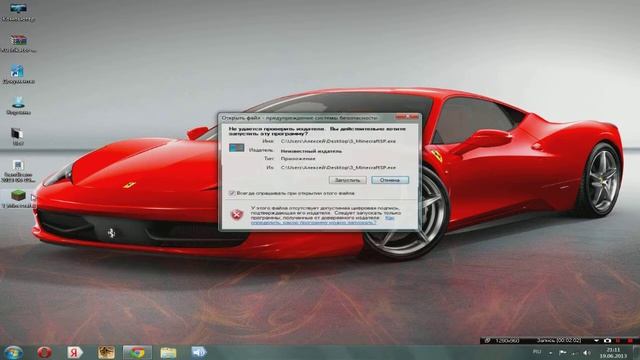Select the desktop icon with the two-line label
This screenshot has height=360, width=640.
[x=18, y=171]
